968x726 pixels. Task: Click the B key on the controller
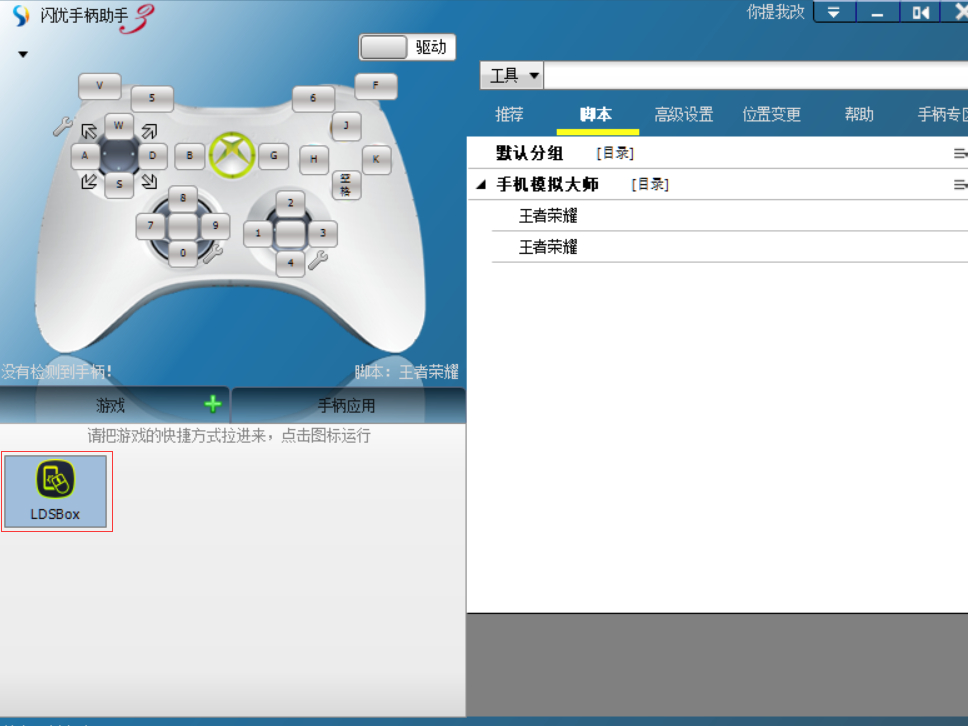tap(190, 156)
